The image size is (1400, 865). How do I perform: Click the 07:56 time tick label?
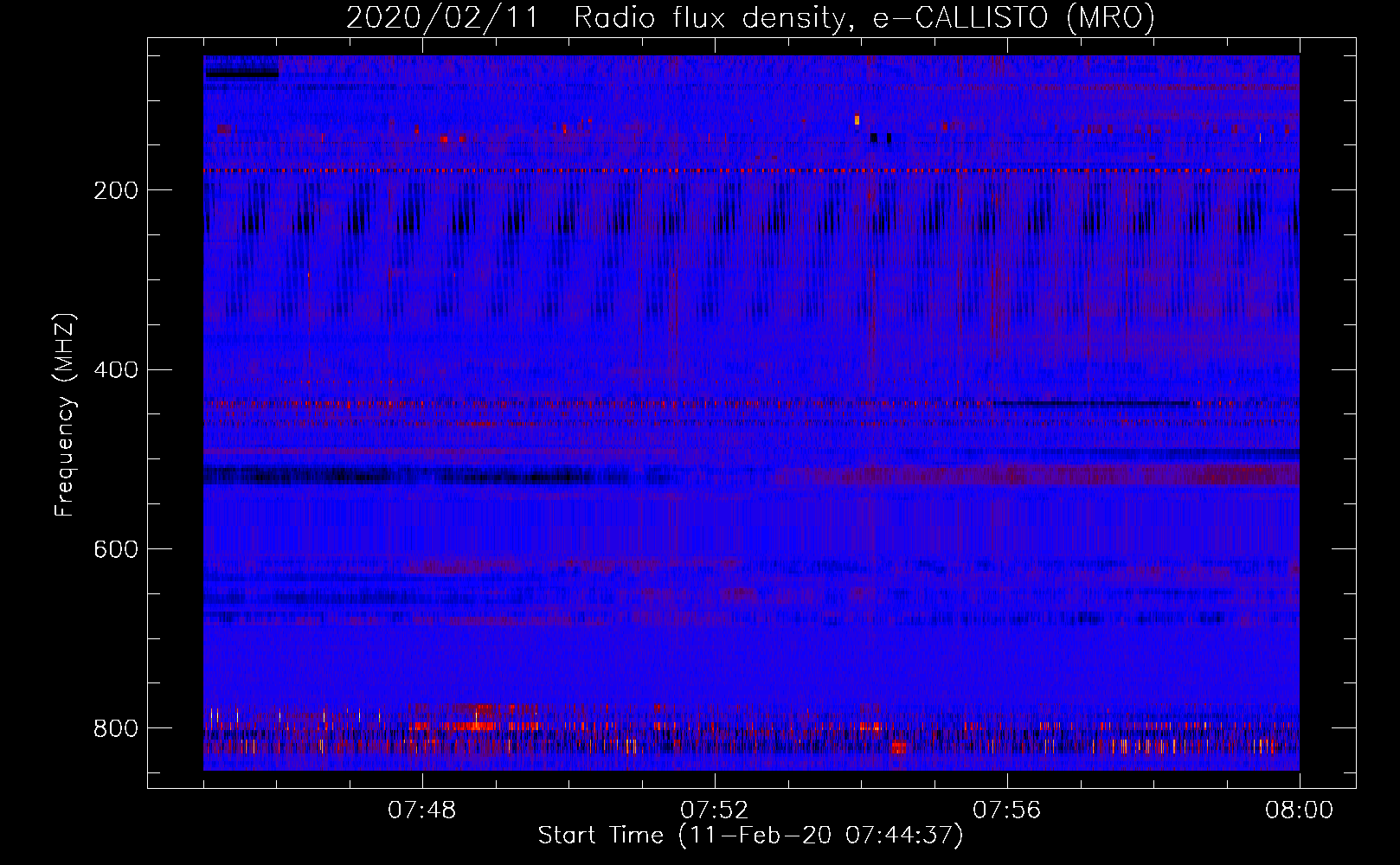[1007, 811]
